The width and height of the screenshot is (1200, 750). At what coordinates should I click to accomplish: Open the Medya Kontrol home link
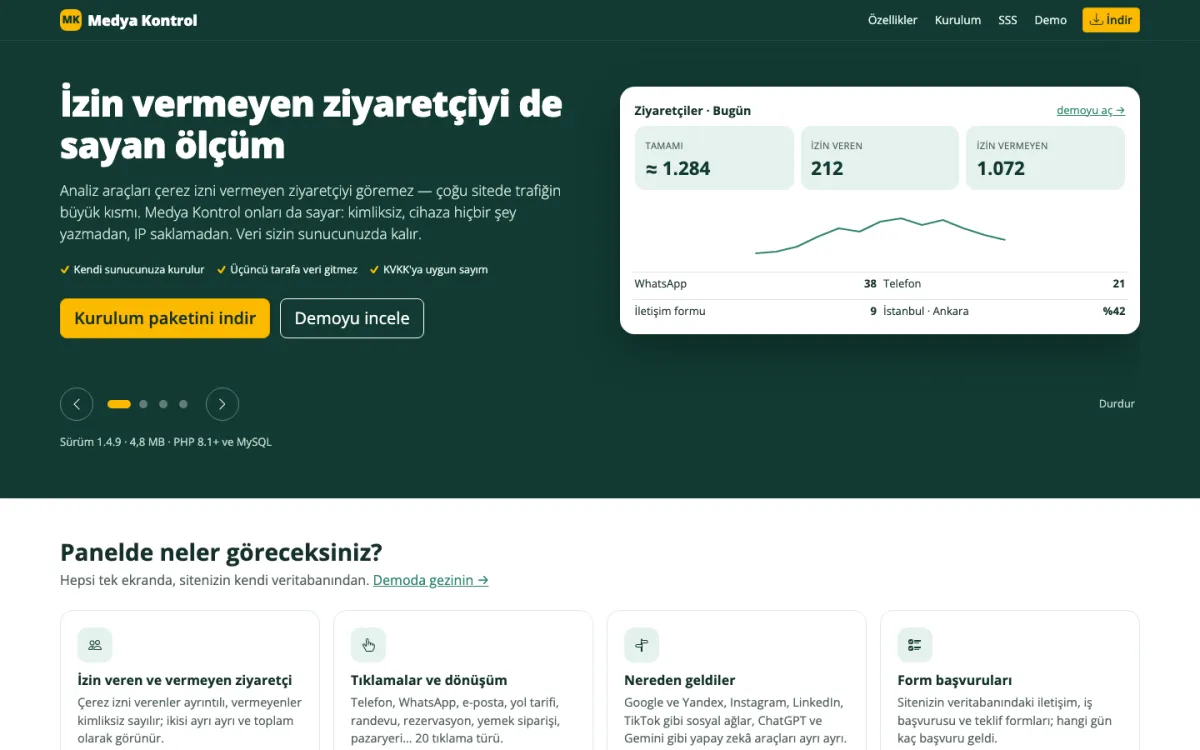[x=129, y=20]
